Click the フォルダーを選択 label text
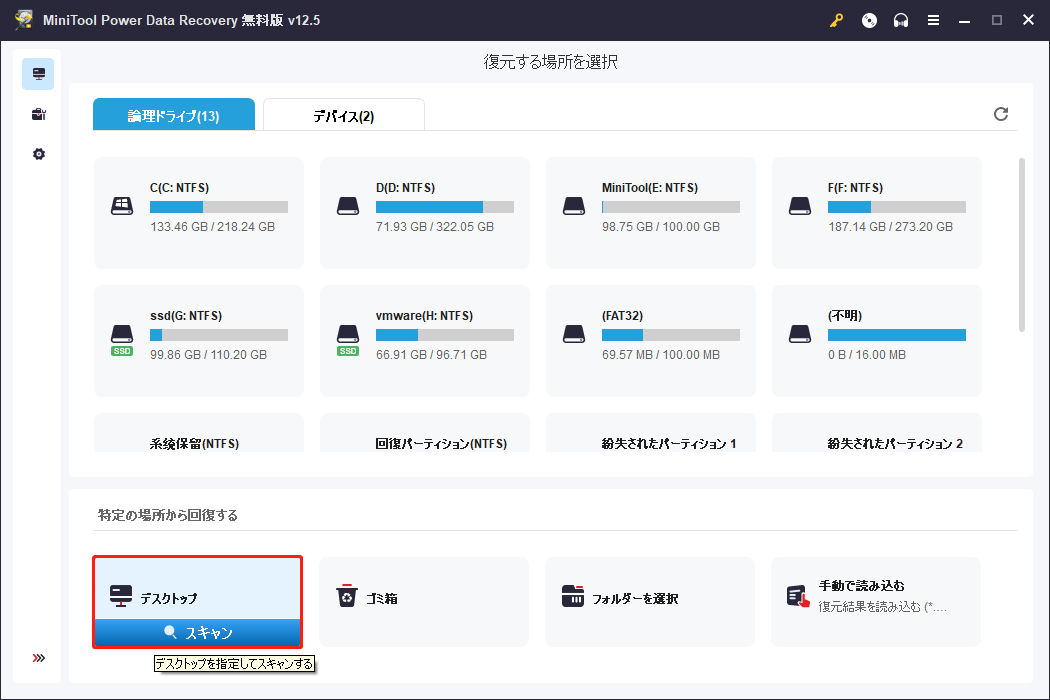 [635, 598]
